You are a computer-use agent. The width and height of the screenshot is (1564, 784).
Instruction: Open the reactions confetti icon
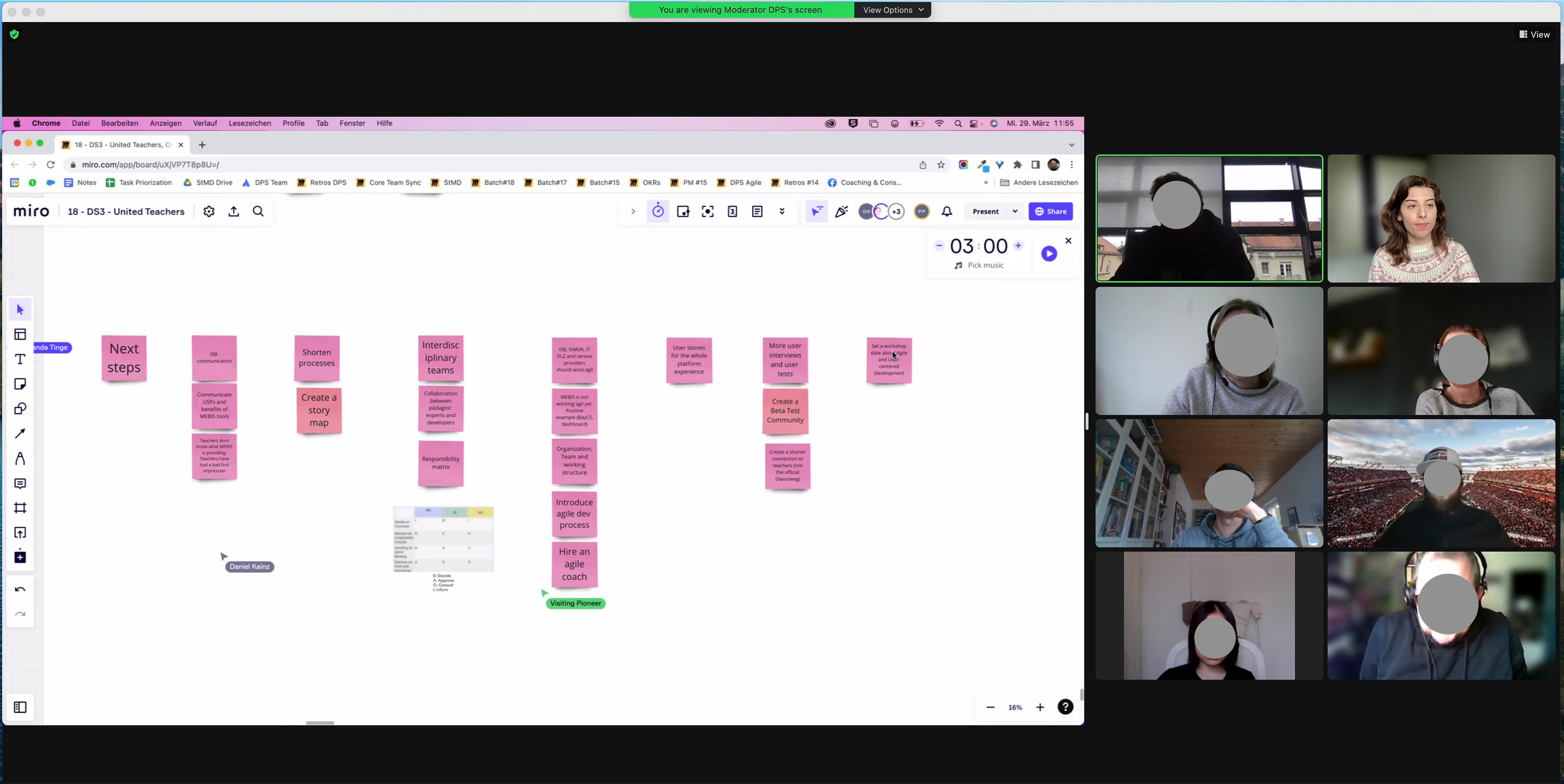click(x=841, y=211)
